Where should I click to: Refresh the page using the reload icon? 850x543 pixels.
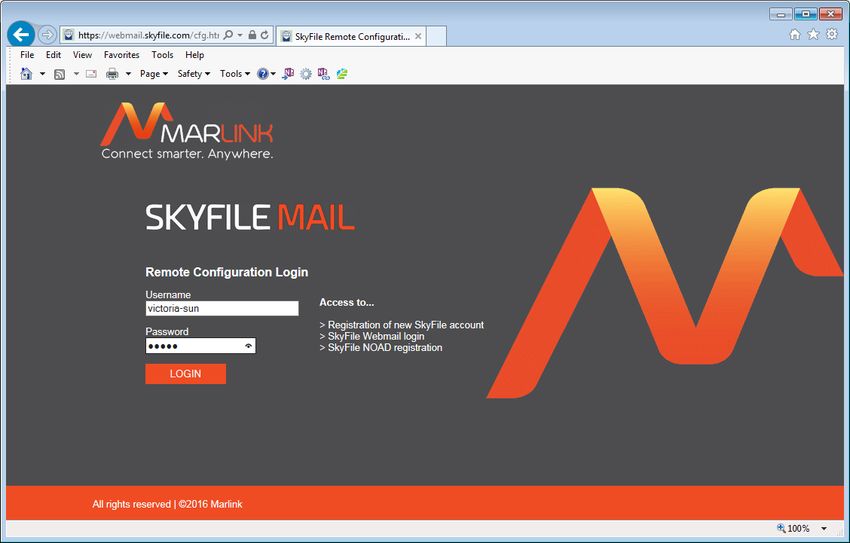point(265,35)
